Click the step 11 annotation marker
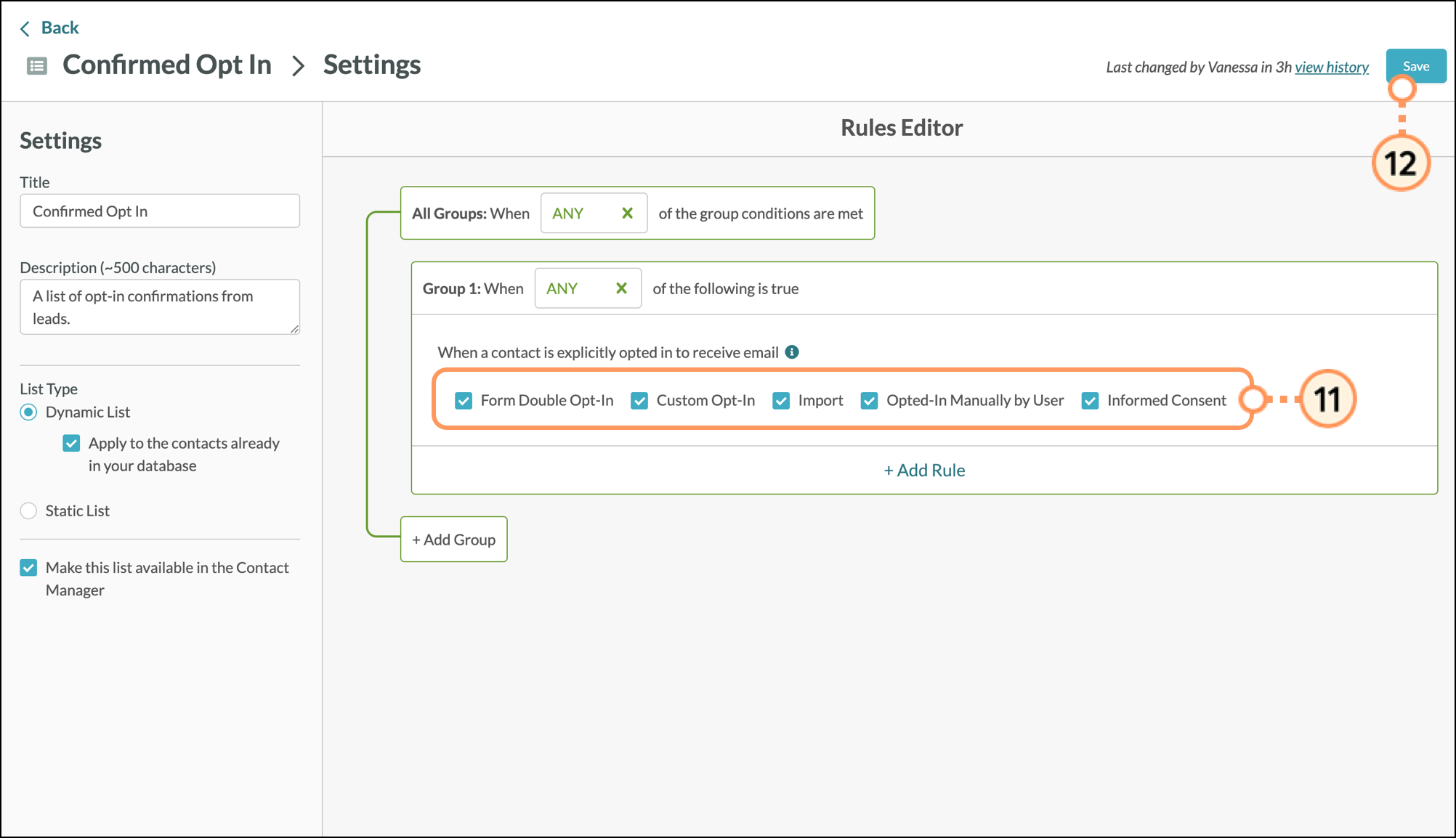The width and height of the screenshot is (1456, 838). pos(1327,399)
